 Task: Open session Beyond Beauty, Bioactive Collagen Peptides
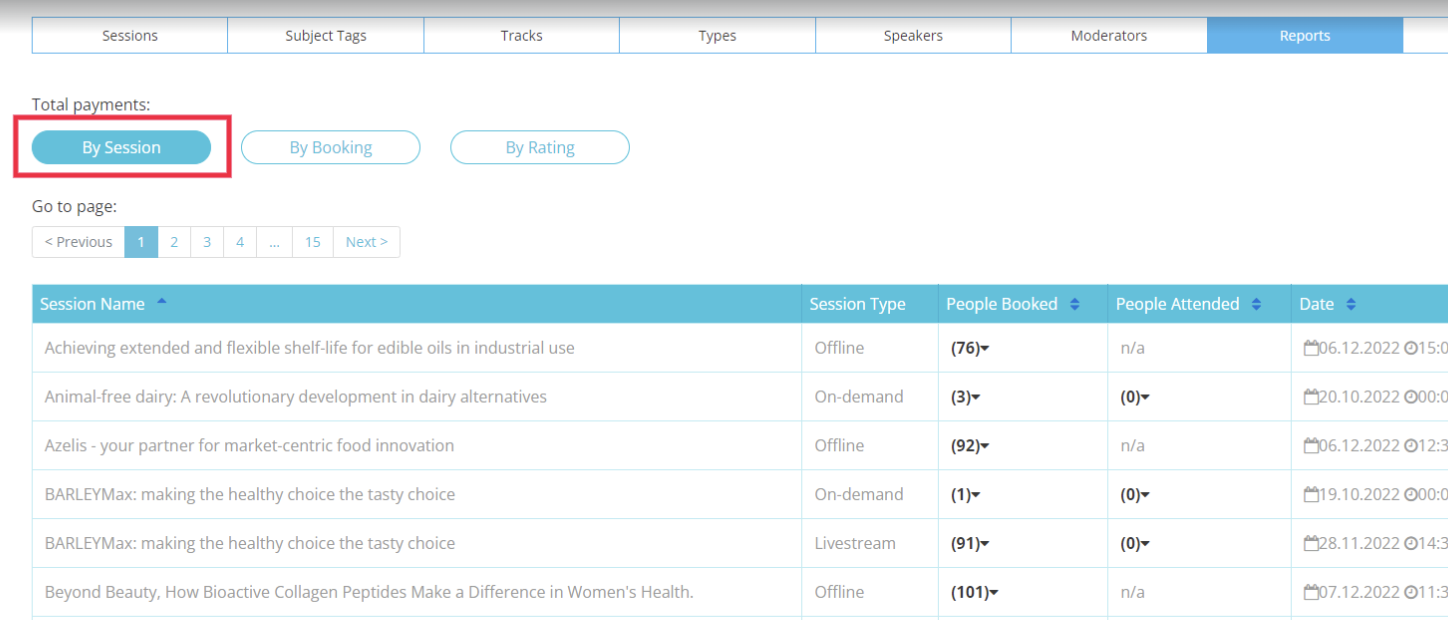click(x=369, y=593)
